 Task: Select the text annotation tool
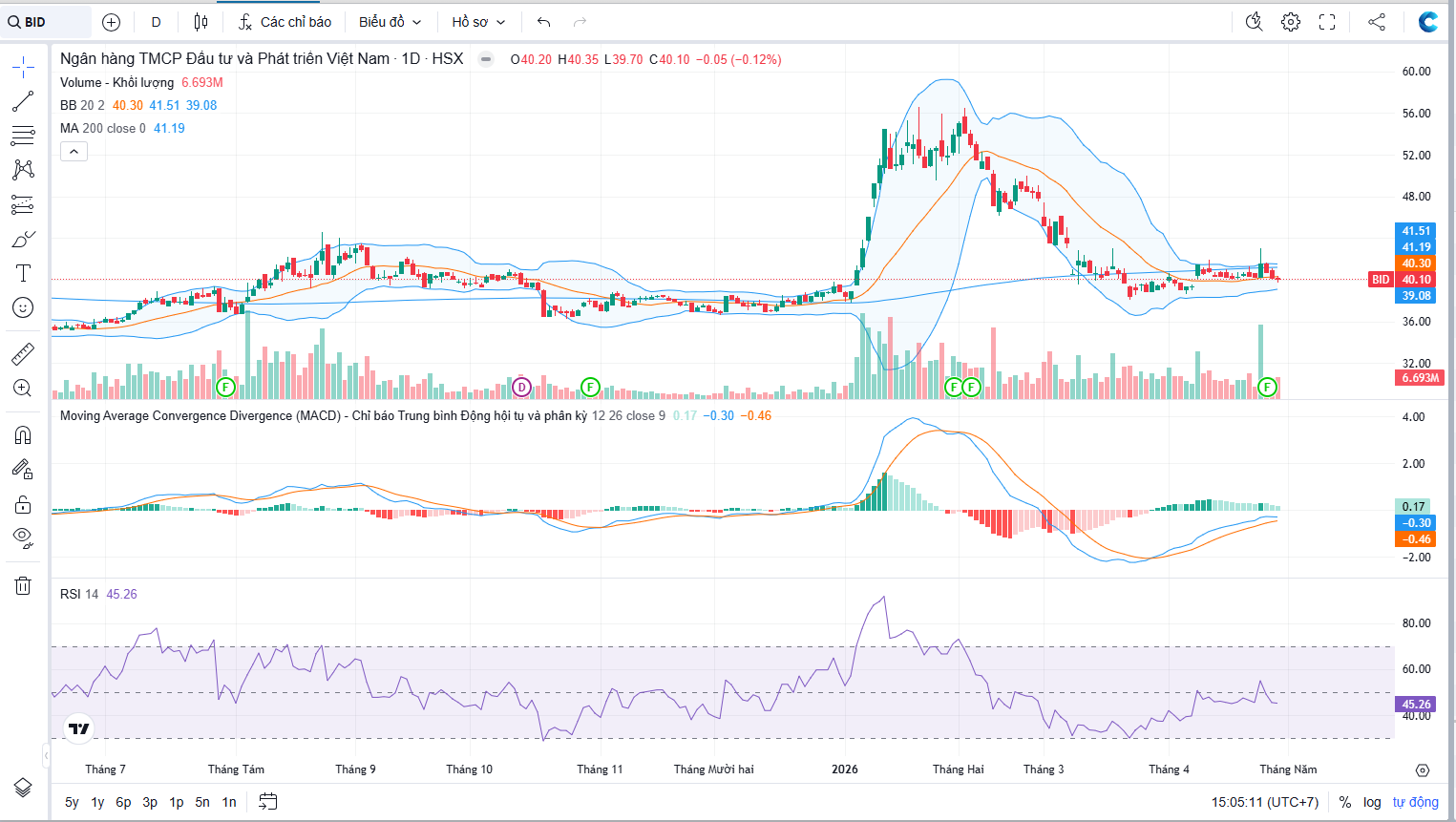click(23, 273)
